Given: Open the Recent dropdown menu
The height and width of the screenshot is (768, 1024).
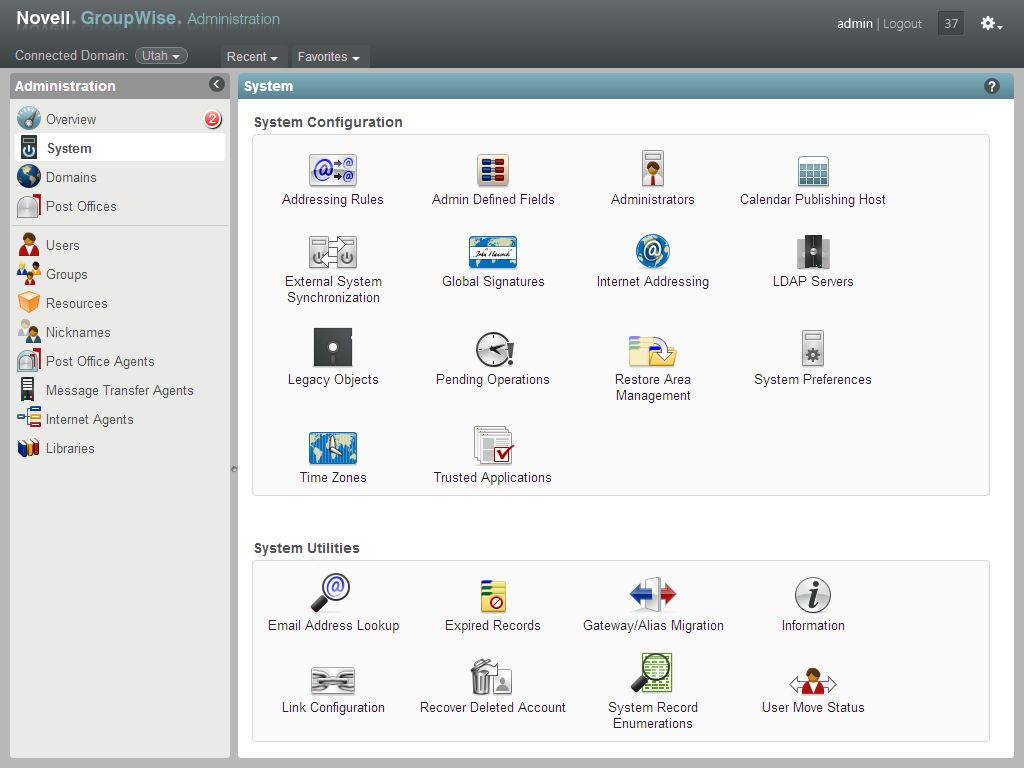Looking at the screenshot, I should click(x=252, y=57).
